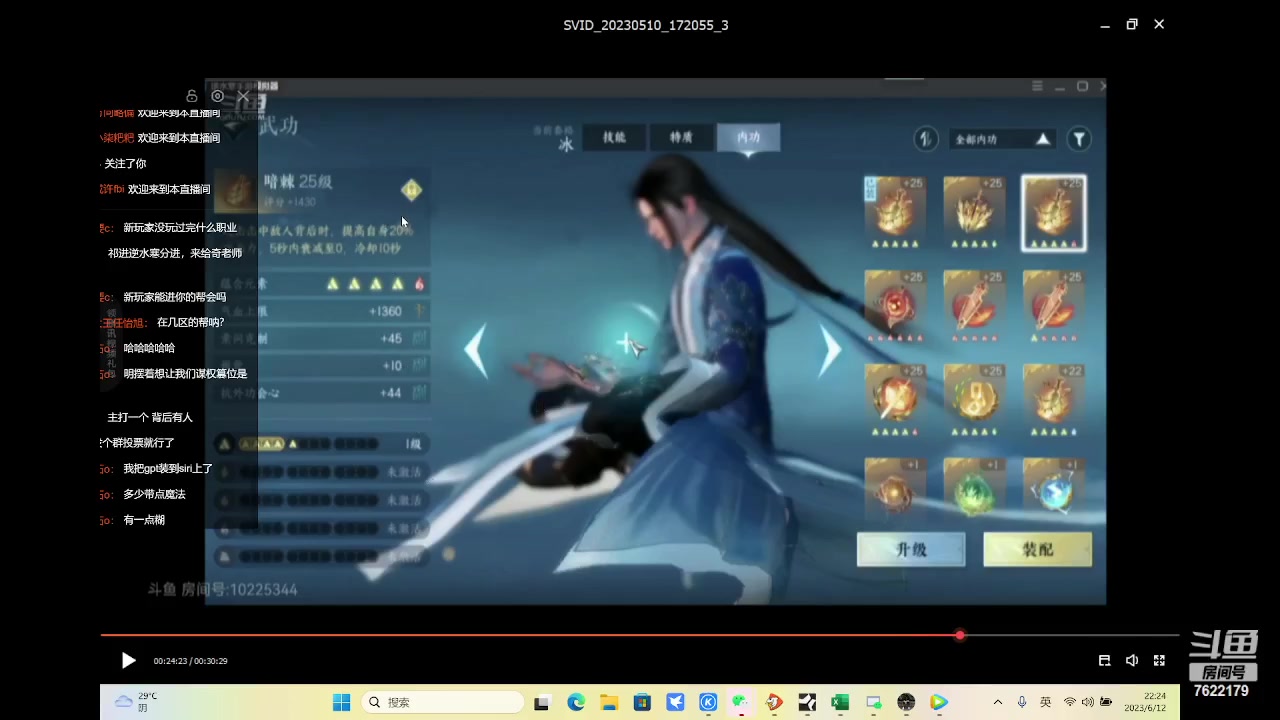The height and width of the screenshot is (720, 1280).
Task: Switch the 英 input method indicator
Action: click(1045, 702)
